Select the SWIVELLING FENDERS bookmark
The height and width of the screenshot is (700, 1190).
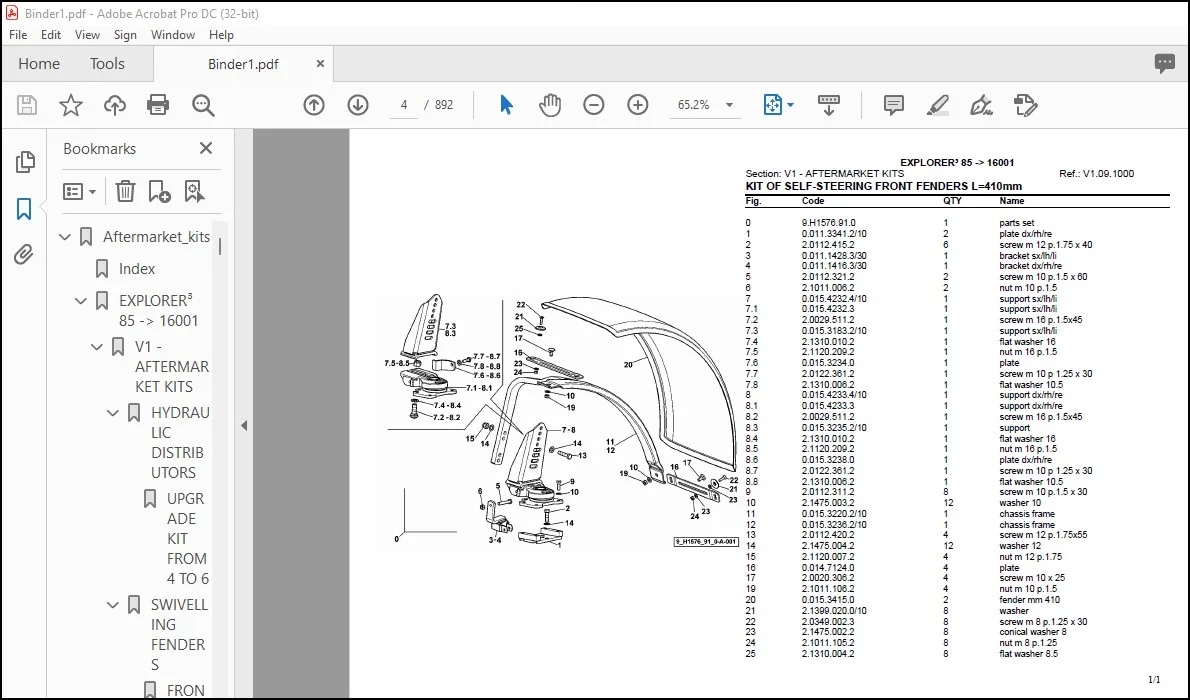(x=179, y=635)
